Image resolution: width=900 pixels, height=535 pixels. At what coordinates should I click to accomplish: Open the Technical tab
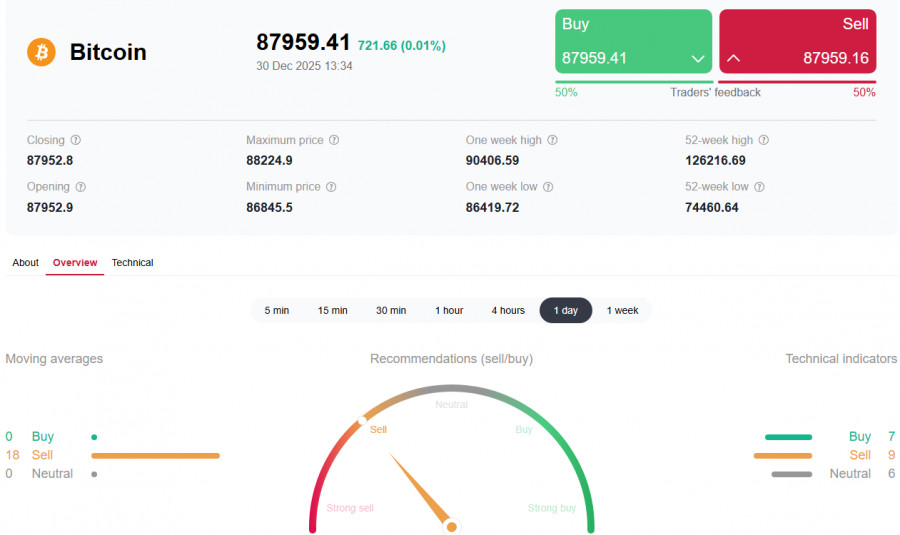pos(133,262)
